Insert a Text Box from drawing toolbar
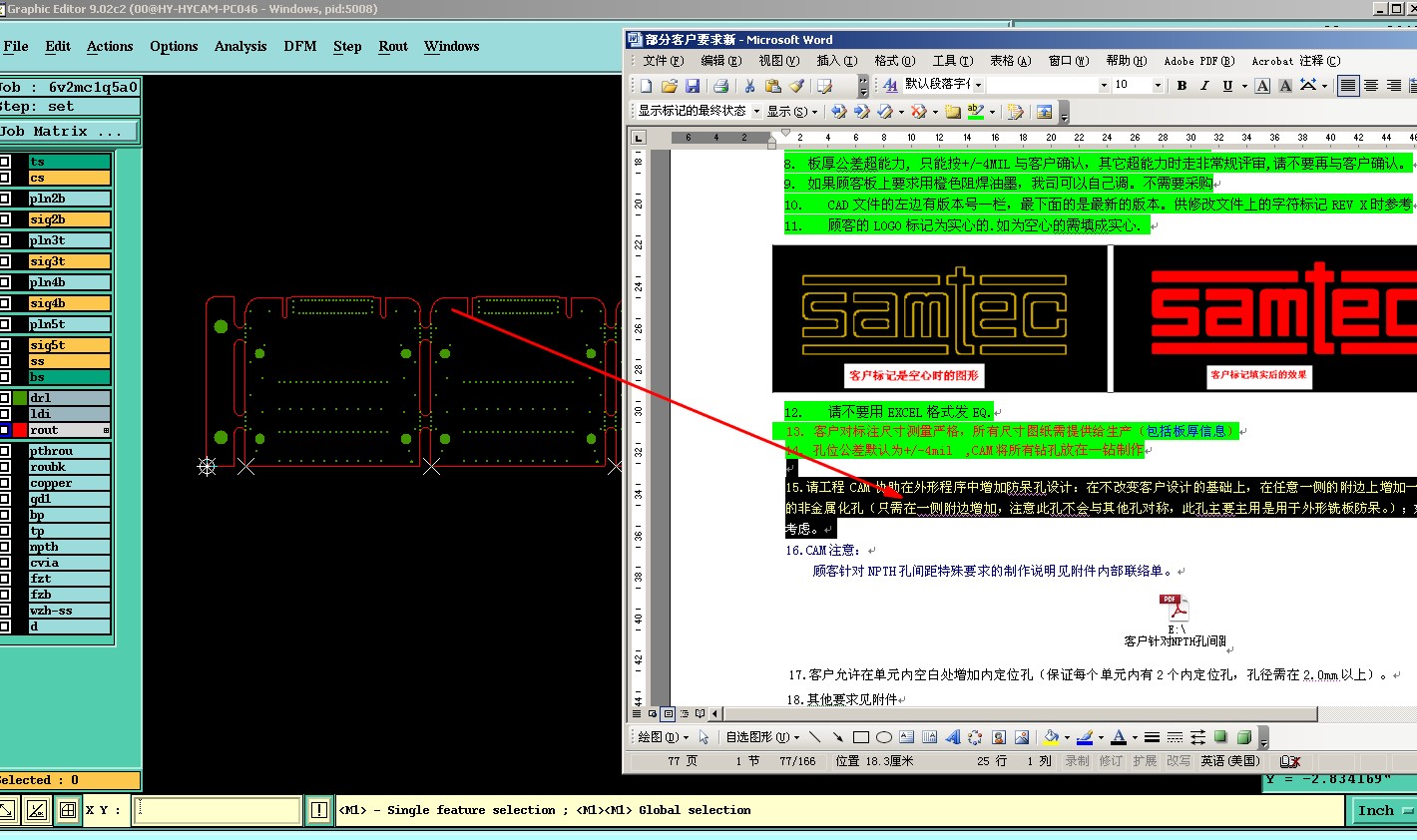The image size is (1417, 840). tap(907, 737)
